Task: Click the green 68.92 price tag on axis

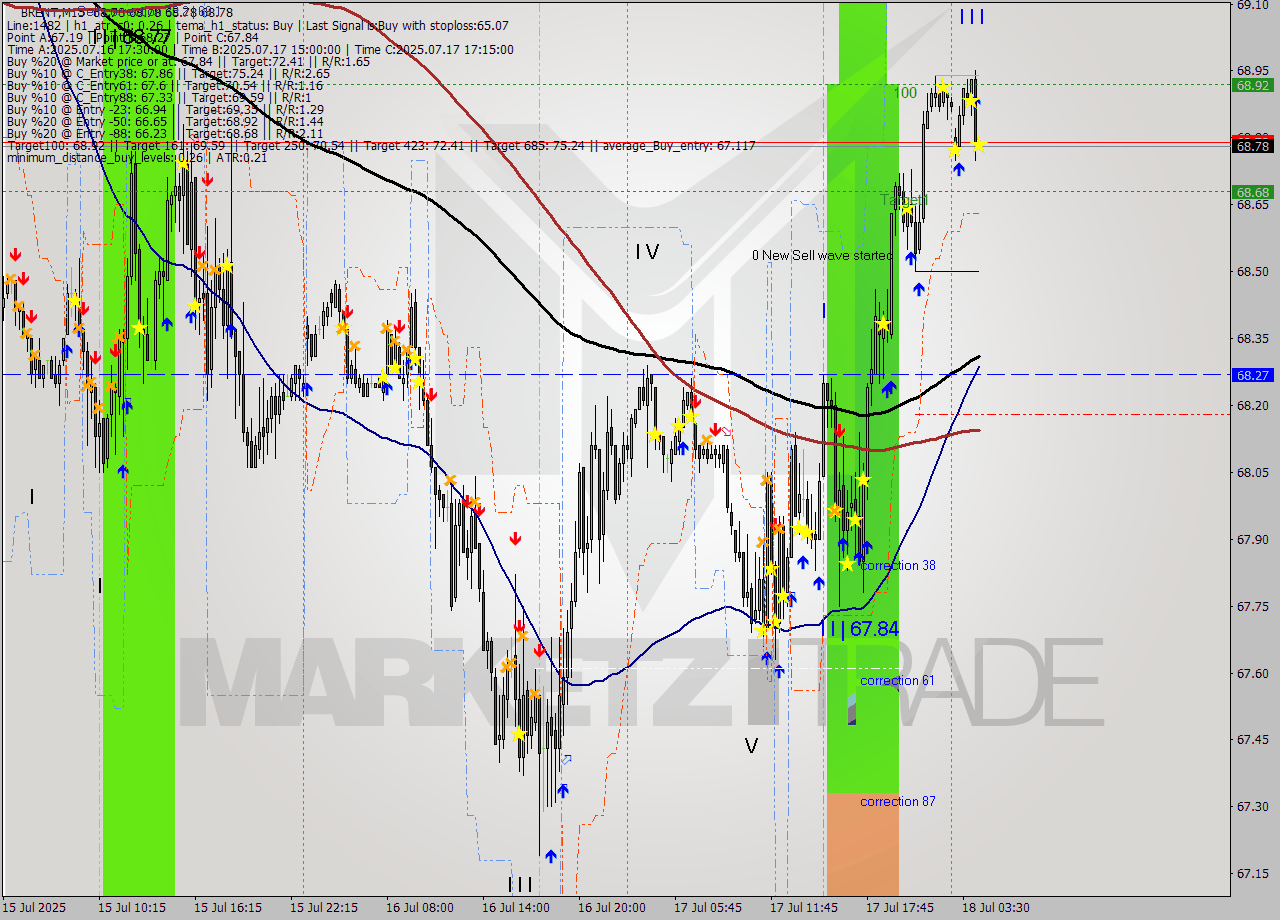Action: point(1252,86)
